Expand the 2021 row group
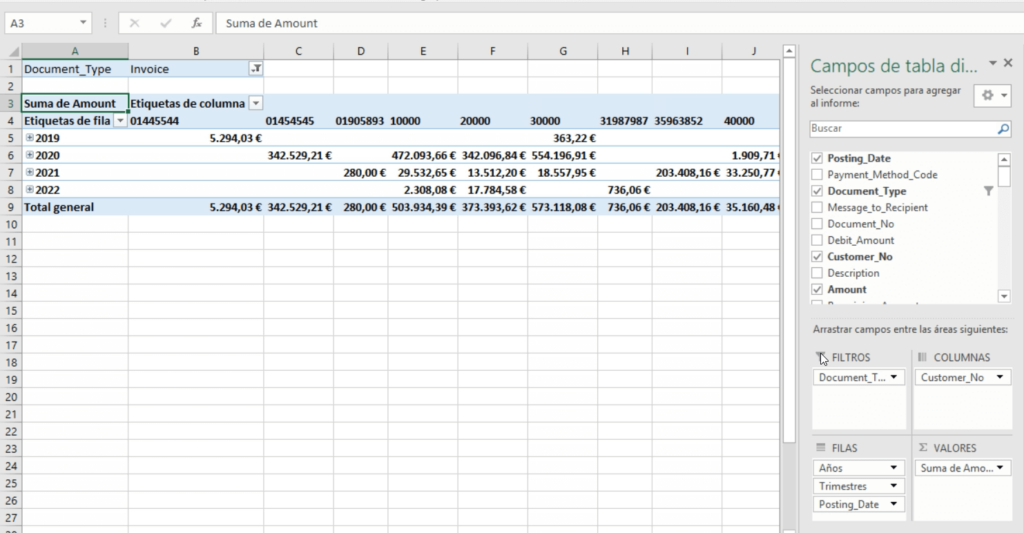 tap(29, 172)
